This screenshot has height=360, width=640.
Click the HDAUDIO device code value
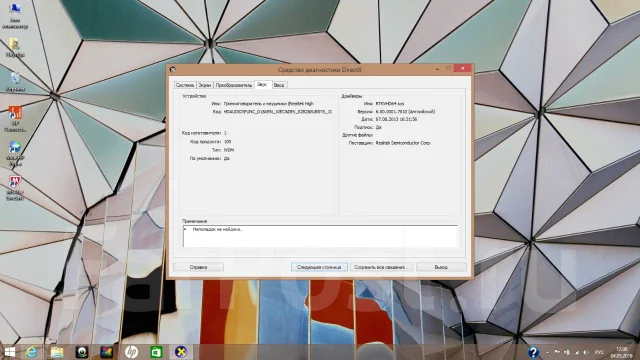click(x=278, y=111)
